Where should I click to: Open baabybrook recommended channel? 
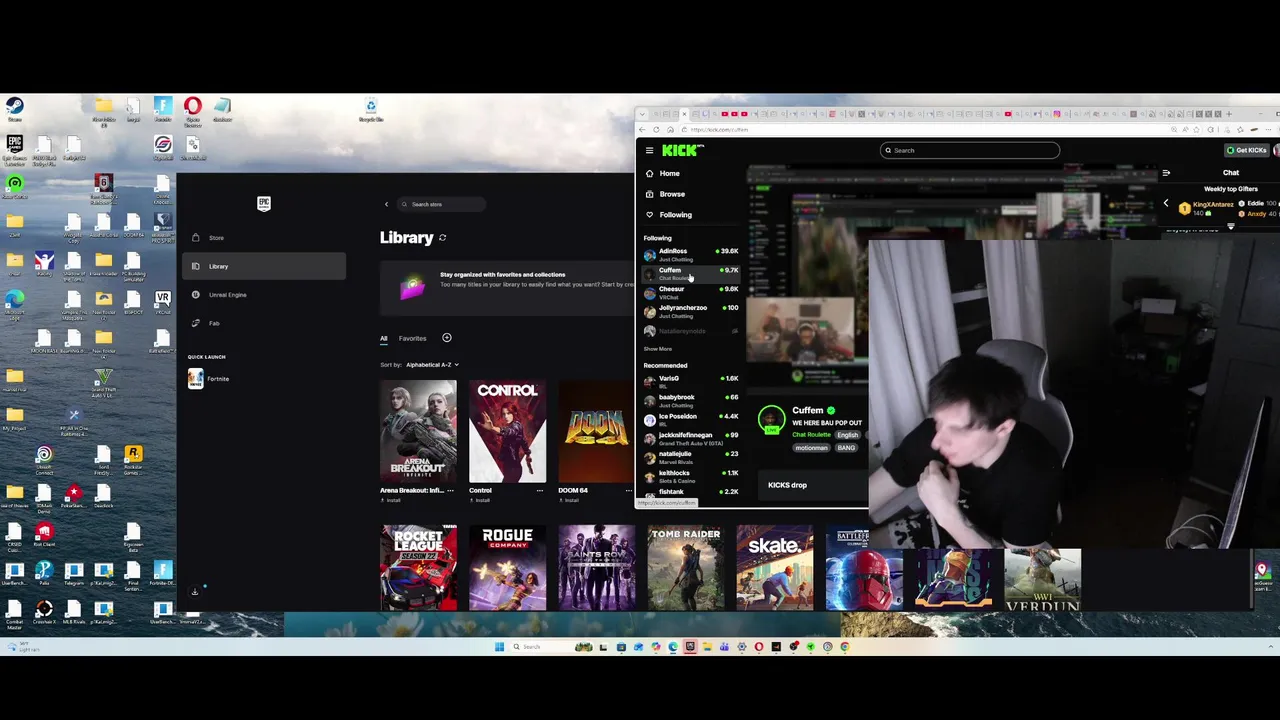point(691,400)
